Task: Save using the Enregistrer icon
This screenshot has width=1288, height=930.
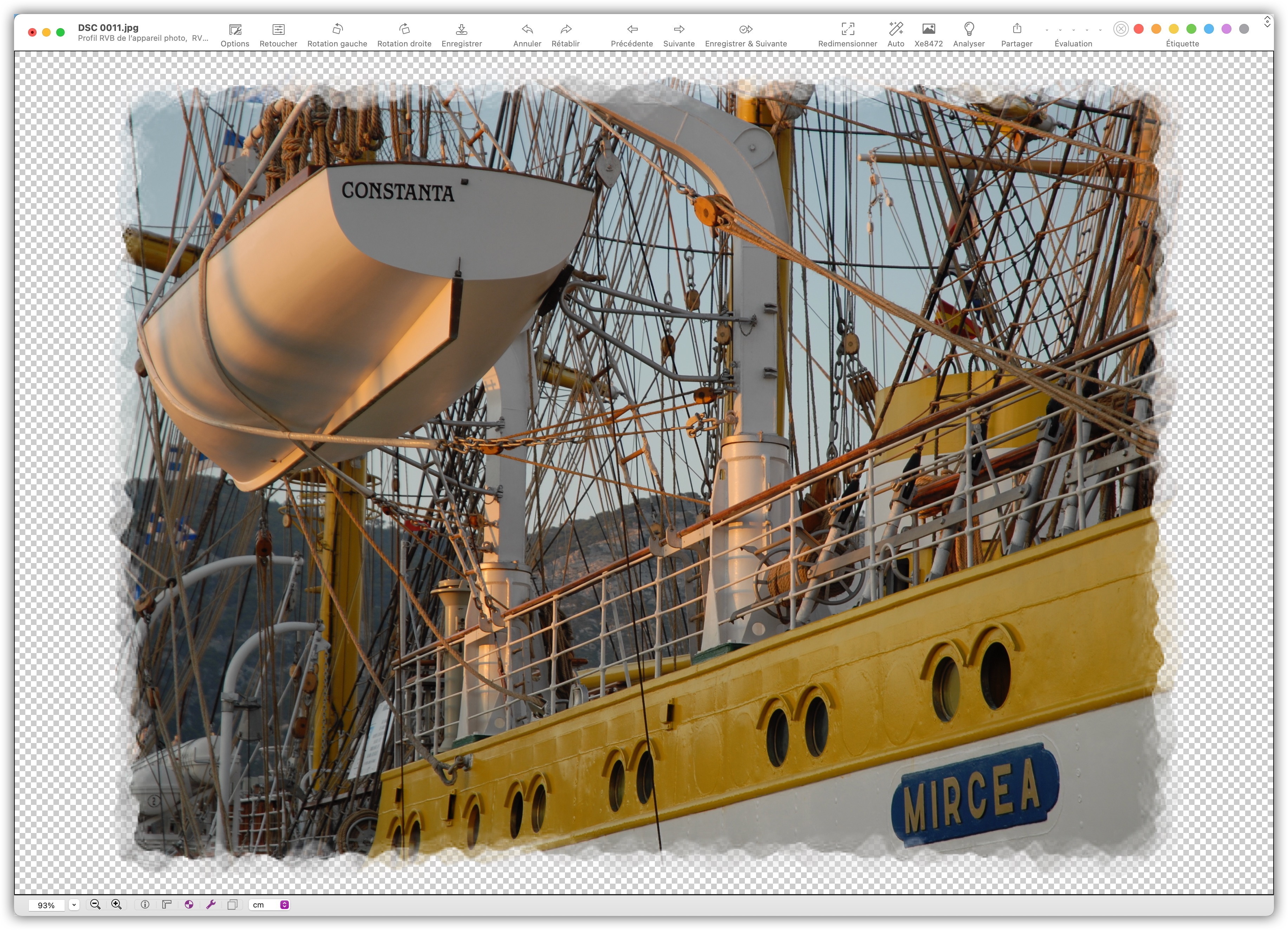Action: pos(462,29)
